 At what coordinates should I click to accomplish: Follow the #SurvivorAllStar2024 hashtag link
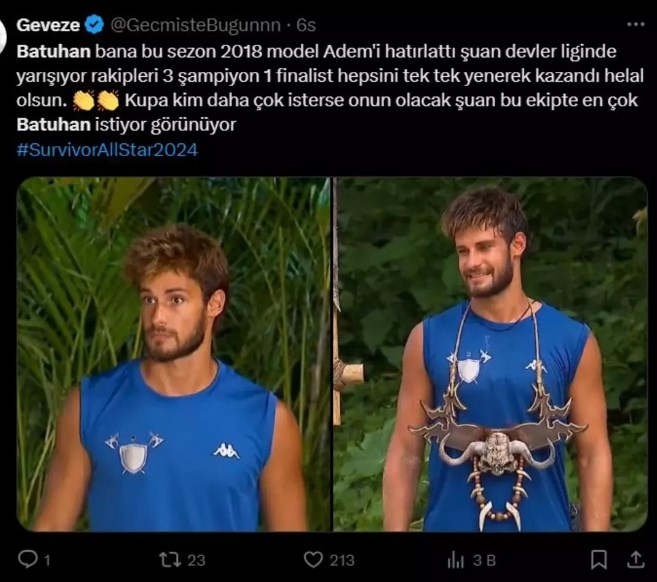click(x=107, y=150)
